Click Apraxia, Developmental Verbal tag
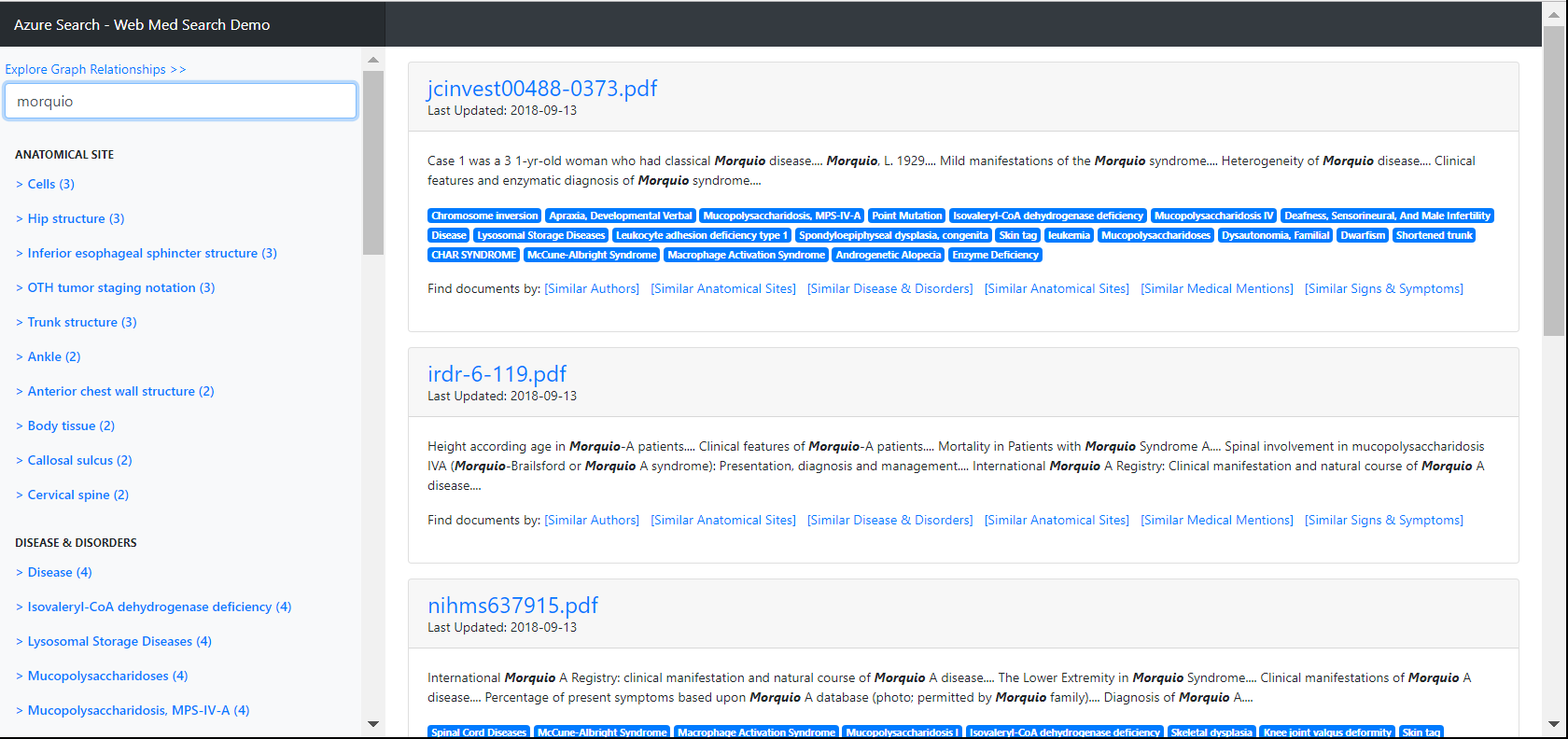 tap(621, 216)
